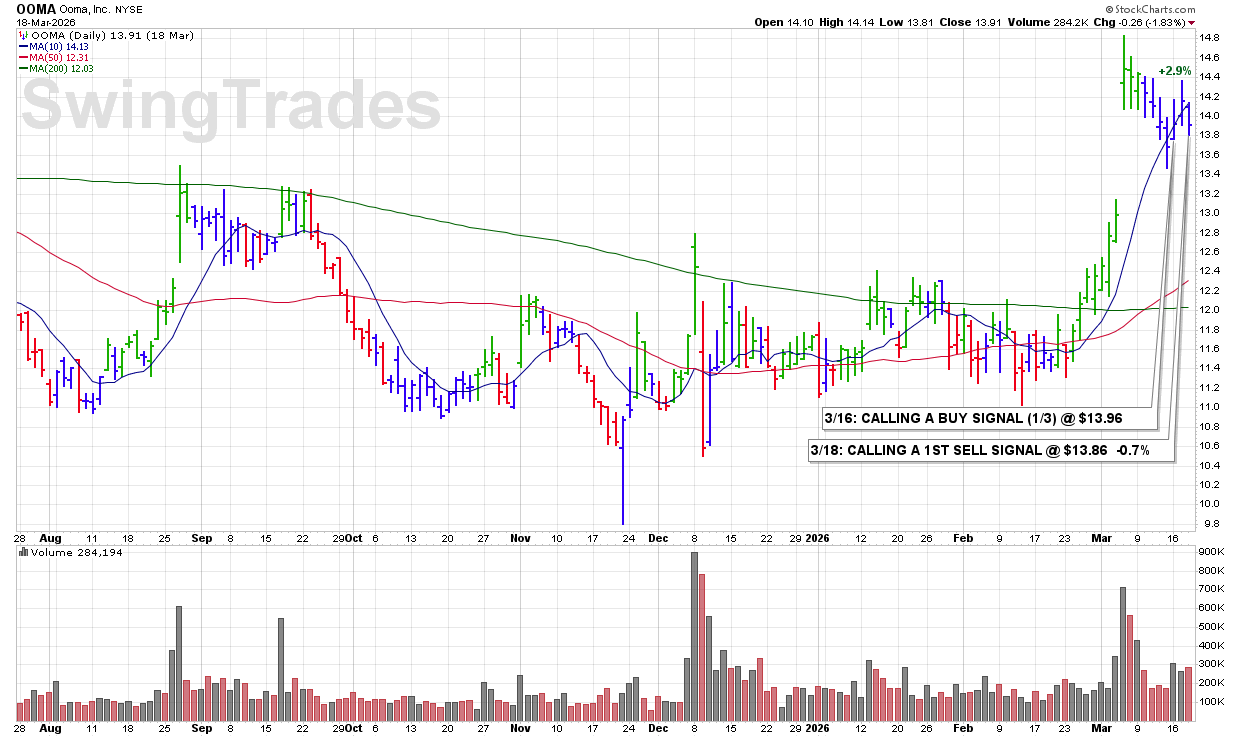The width and height of the screenshot is (1240, 737).
Task: Click the Close 13.91 value in header
Action: click(984, 23)
